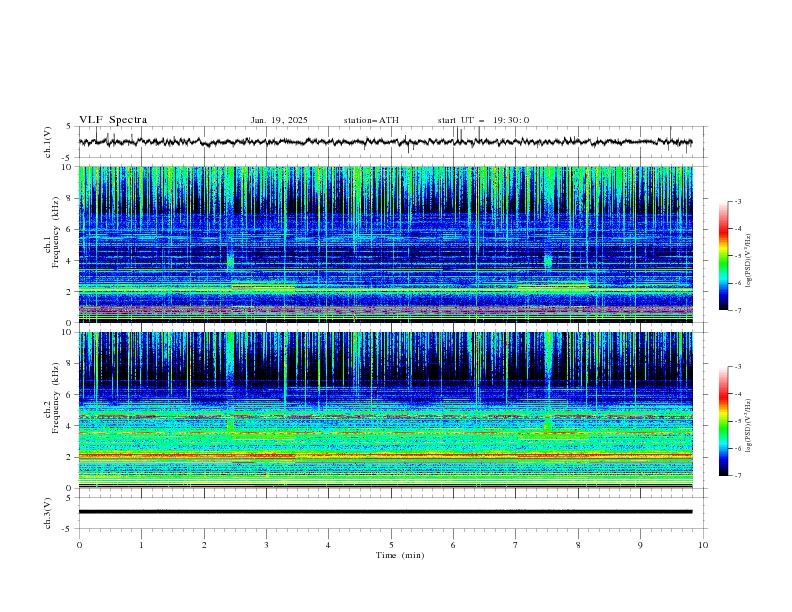Select ch.2 colorbar label log(PSD)(V²/Hz)
This screenshot has width=792, height=612.
tap(749, 426)
